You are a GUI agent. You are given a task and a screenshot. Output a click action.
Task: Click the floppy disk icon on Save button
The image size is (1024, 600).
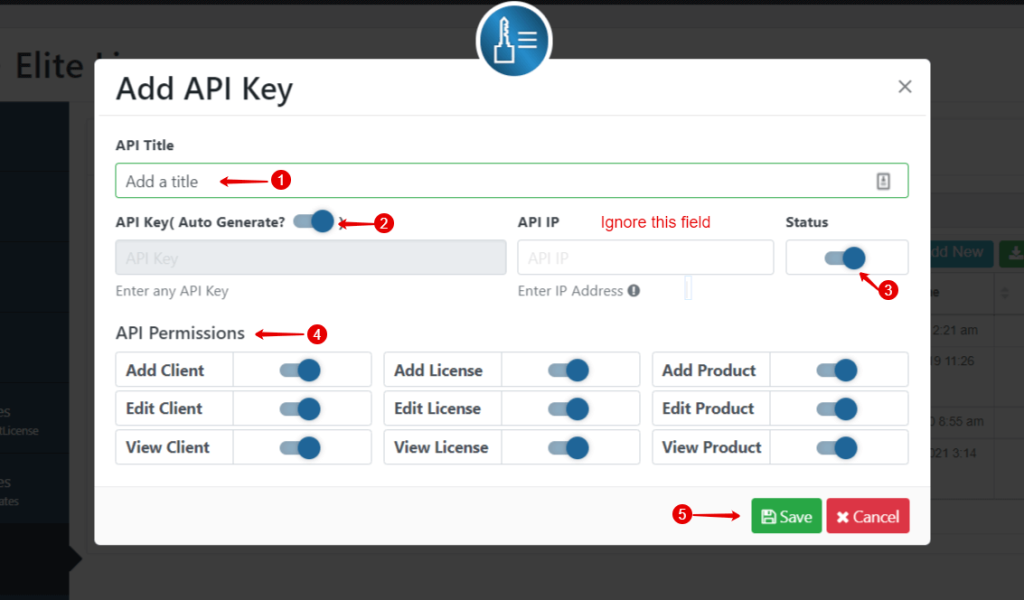(x=769, y=516)
